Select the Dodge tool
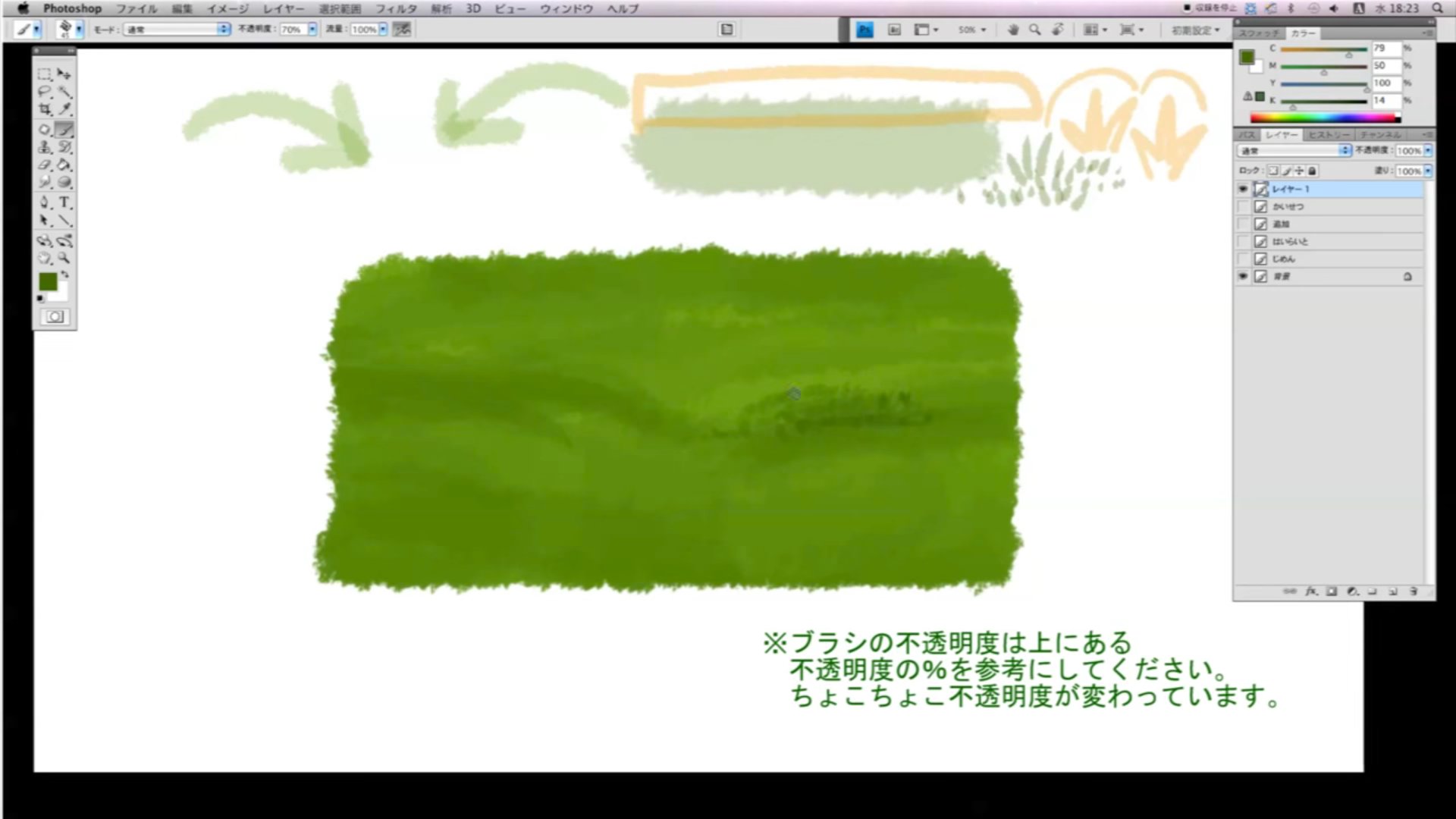Image resolution: width=1456 pixels, height=819 pixels. pyautogui.click(x=45, y=182)
